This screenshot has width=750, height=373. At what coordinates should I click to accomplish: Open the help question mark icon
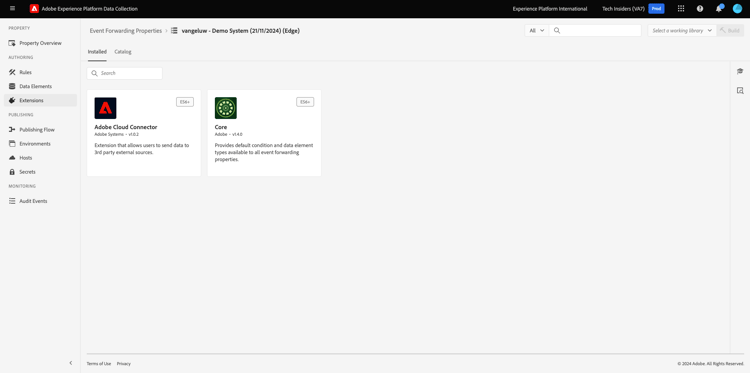700,9
